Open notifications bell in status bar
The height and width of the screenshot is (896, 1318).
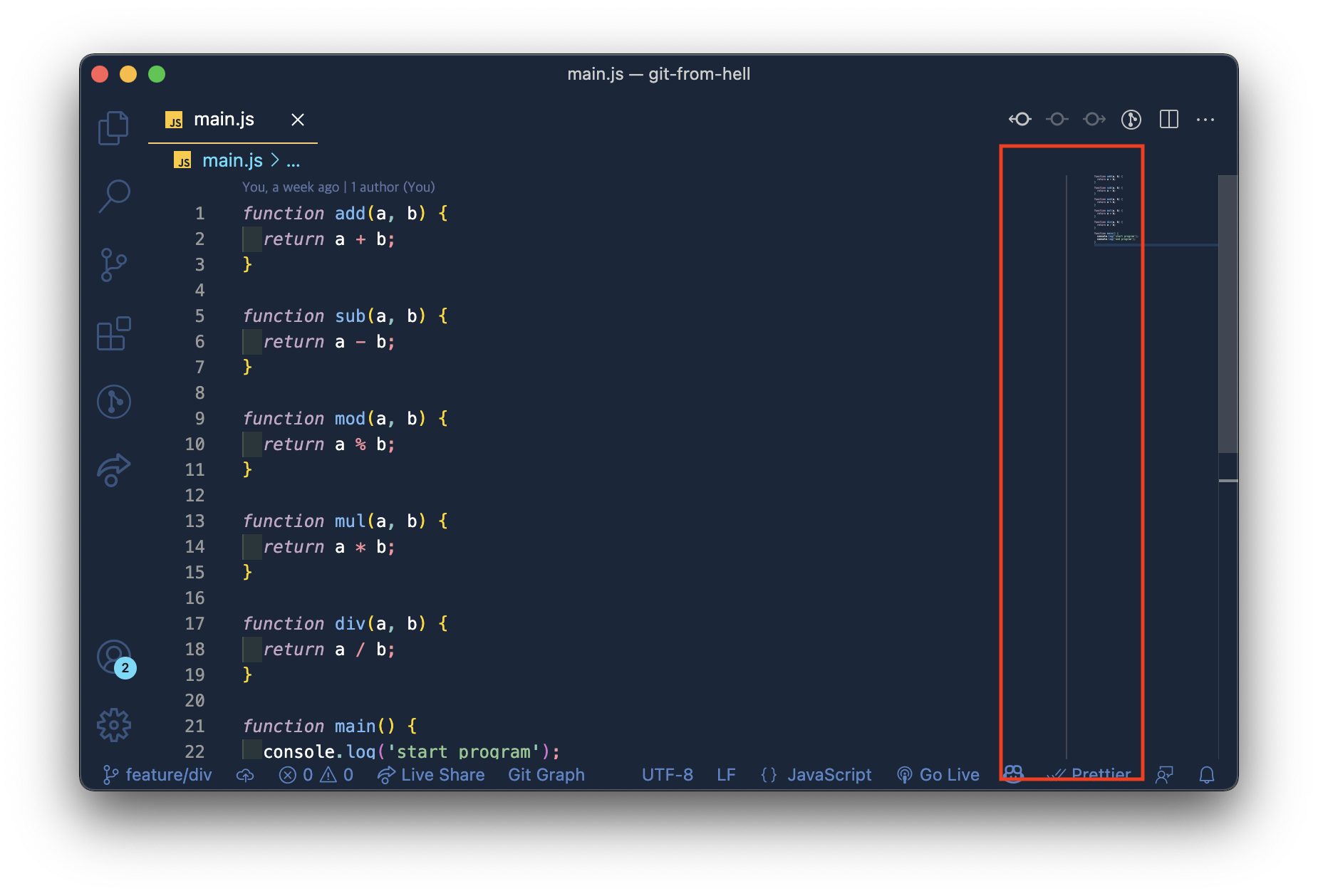tap(1207, 775)
